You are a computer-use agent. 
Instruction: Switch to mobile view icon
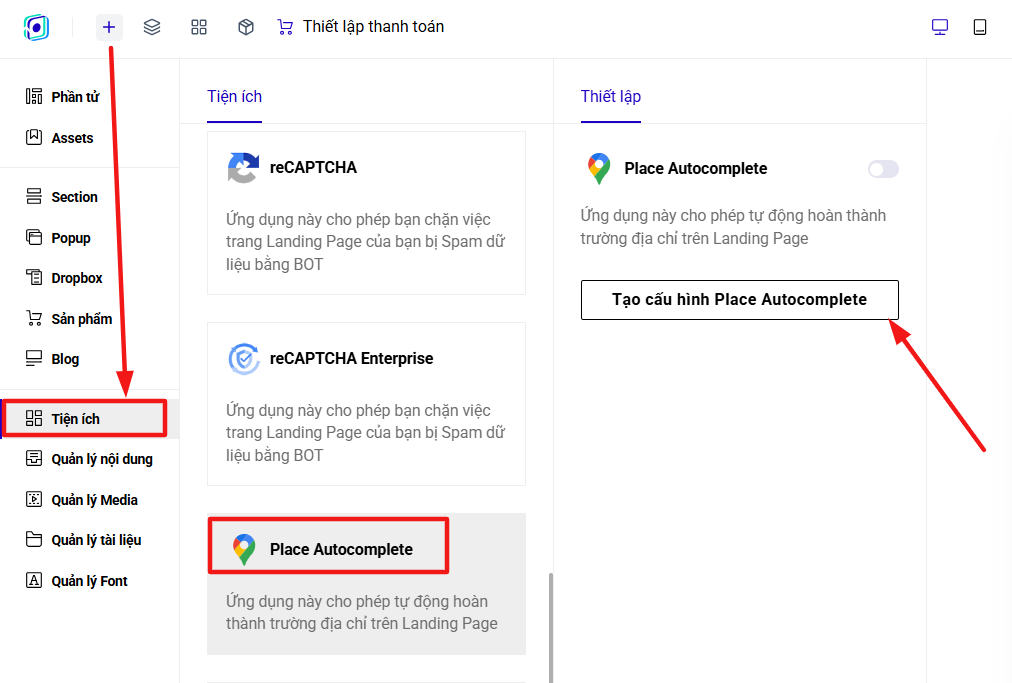tap(980, 27)
